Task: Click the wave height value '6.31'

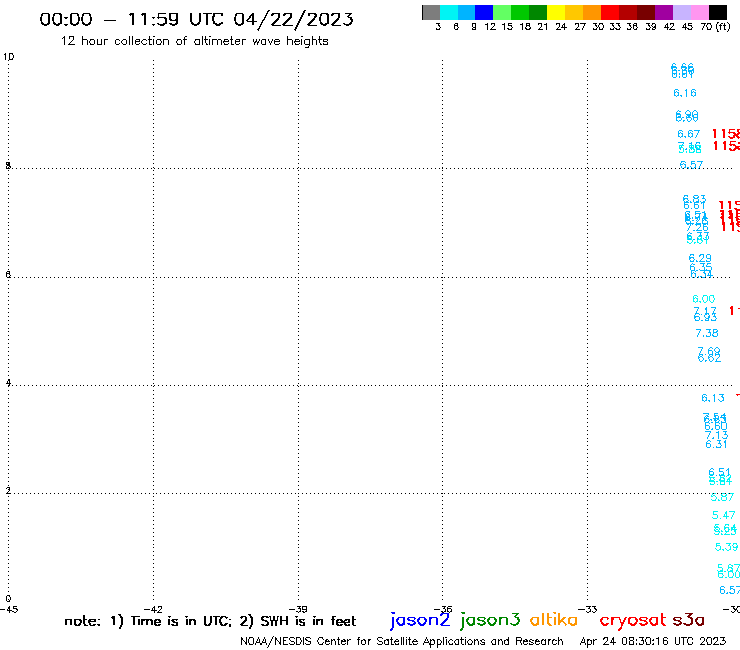Action: pyautogui.click(x=716, y=444)
